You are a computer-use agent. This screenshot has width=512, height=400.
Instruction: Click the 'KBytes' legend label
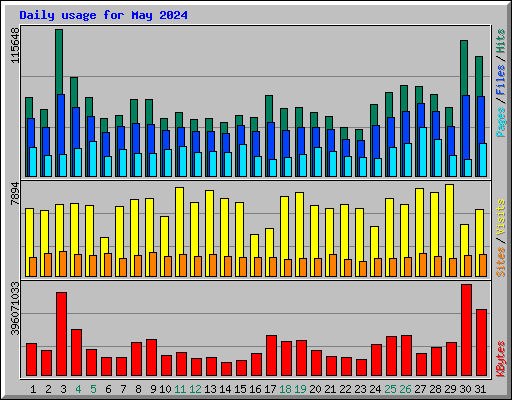[501, 359]
